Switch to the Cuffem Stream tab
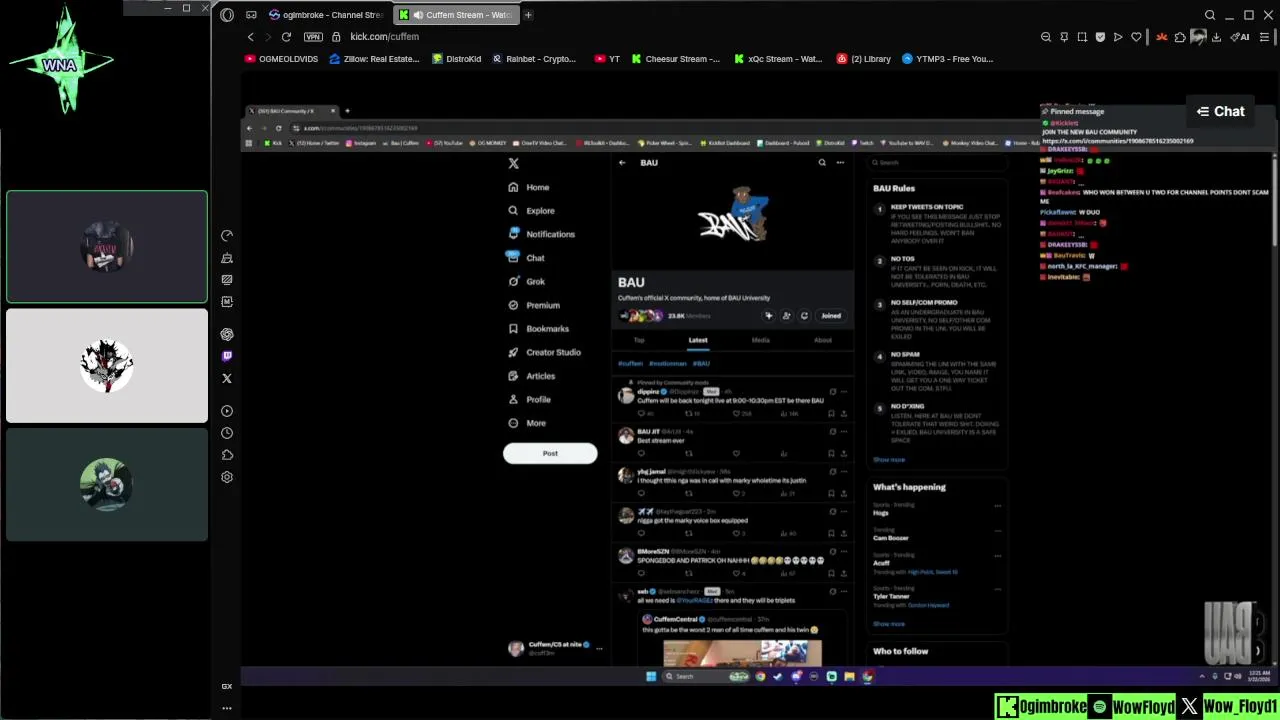1280x720 pixels. (456, 15)
